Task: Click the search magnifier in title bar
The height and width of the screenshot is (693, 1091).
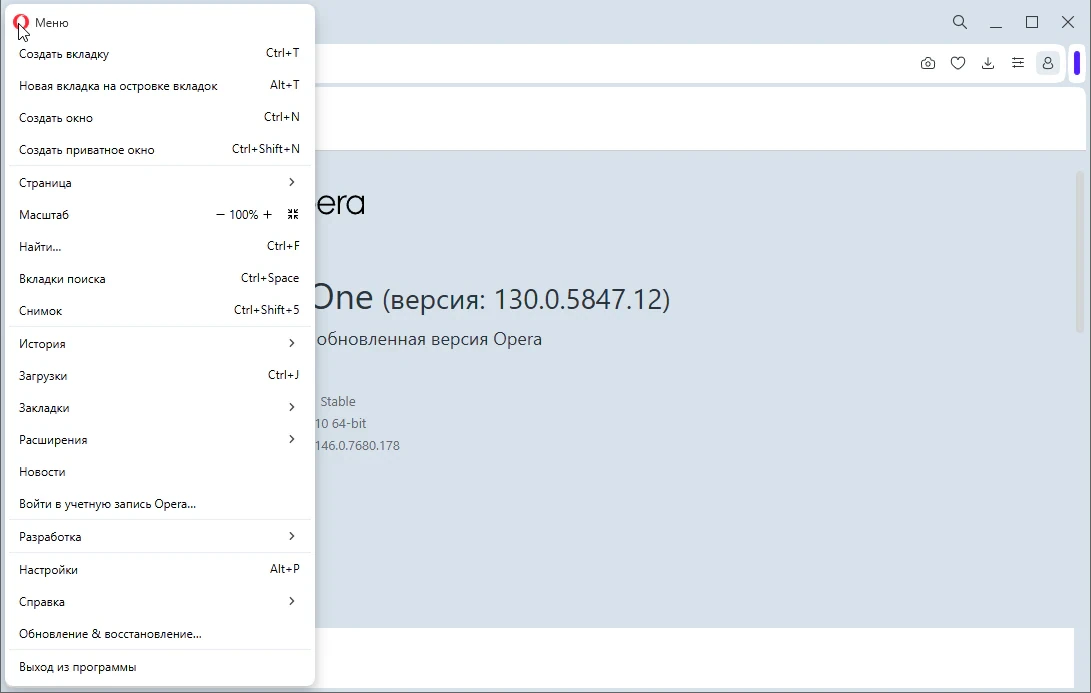Action: point(959,22)
